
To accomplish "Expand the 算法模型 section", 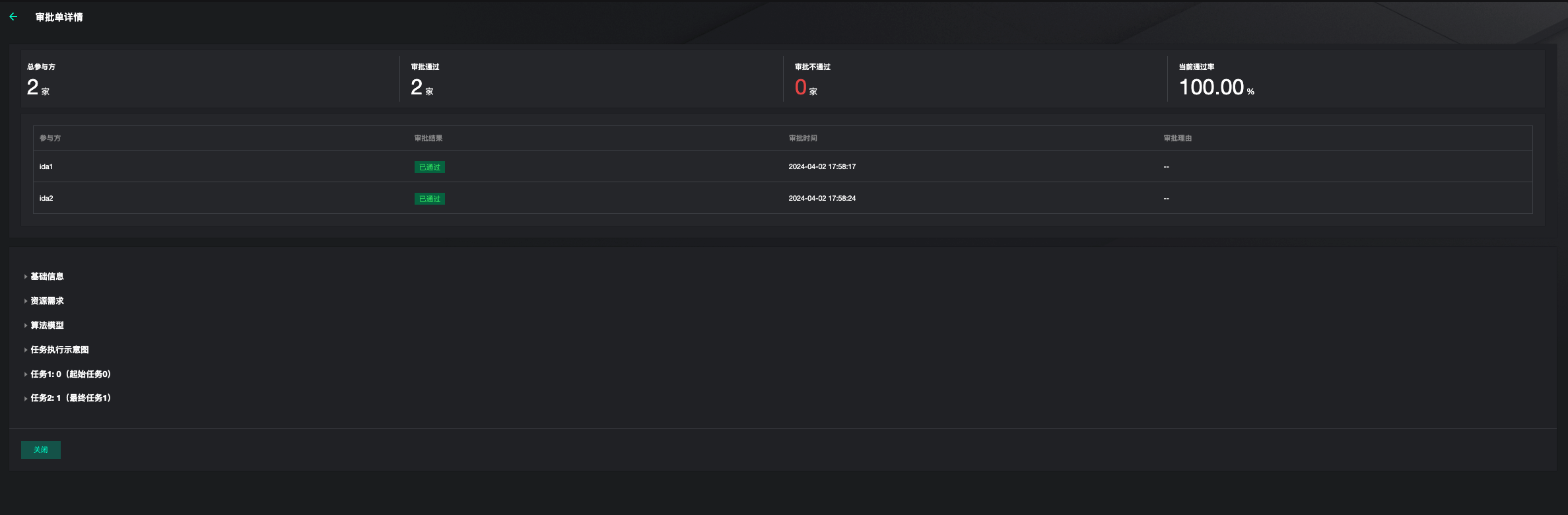I will (x=46, y=326).
